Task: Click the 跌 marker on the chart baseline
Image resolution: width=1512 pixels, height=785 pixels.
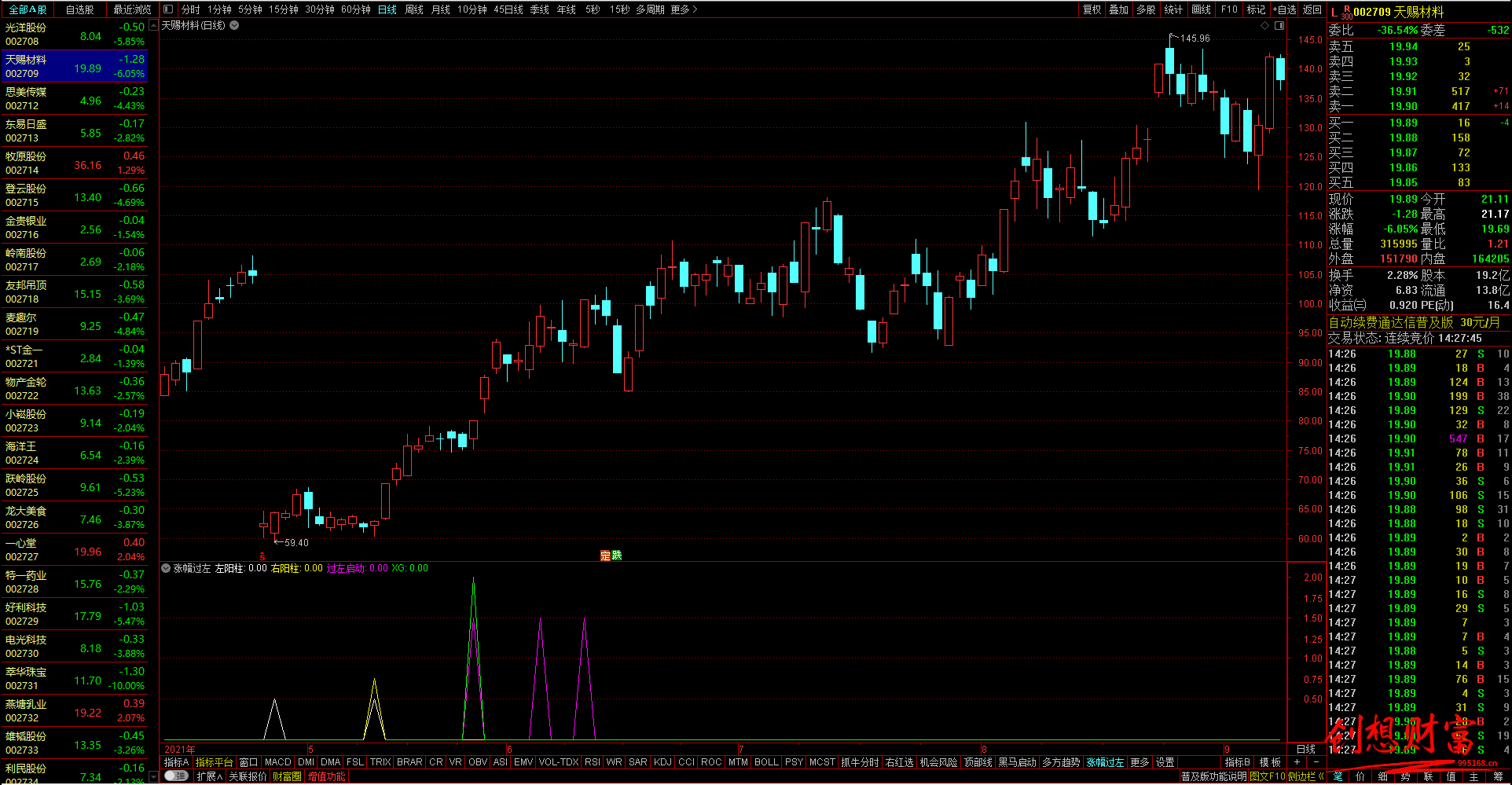Action: [x=616, y=556]
